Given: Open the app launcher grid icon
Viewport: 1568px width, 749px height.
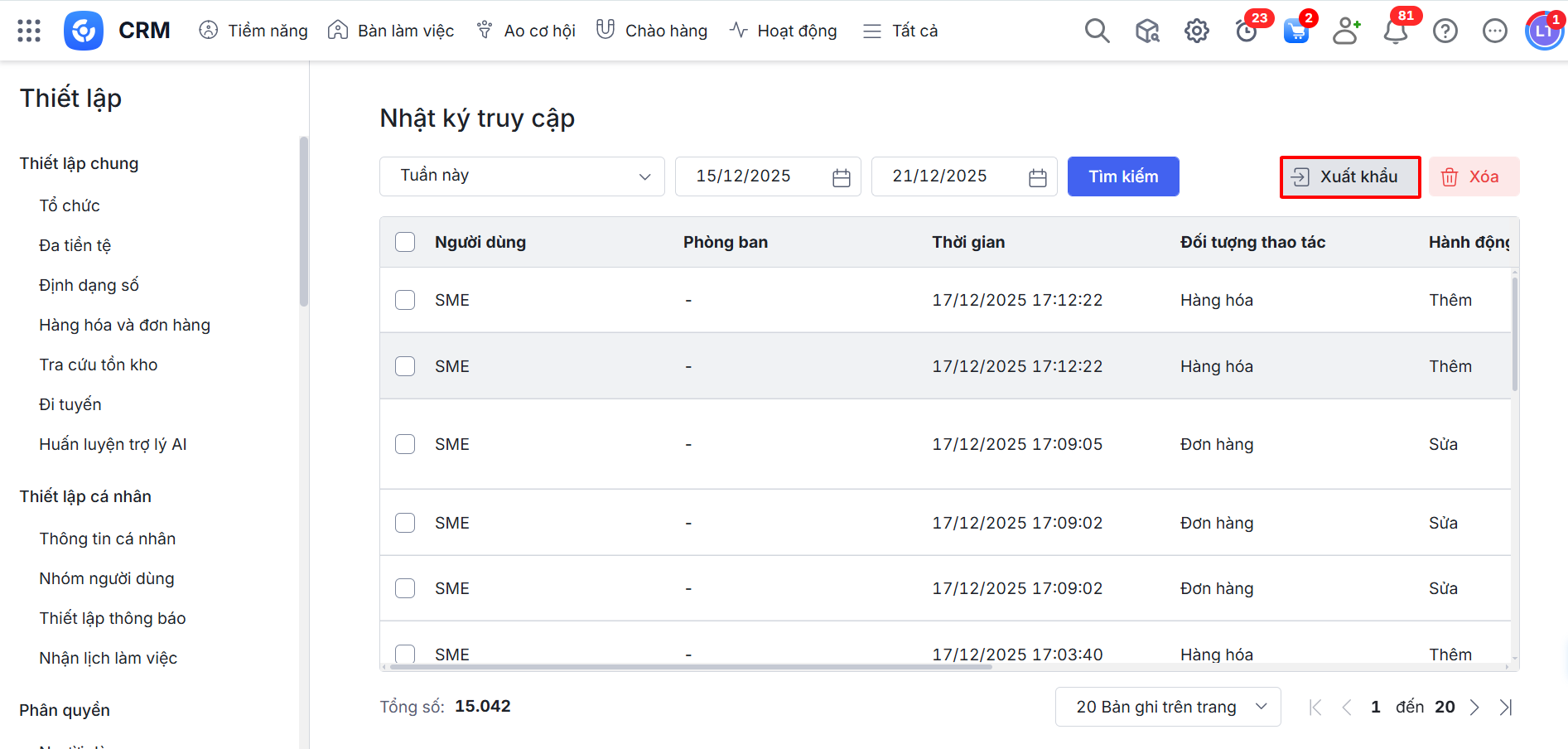Looking at the screenshot, I should [x=29, y=31].
